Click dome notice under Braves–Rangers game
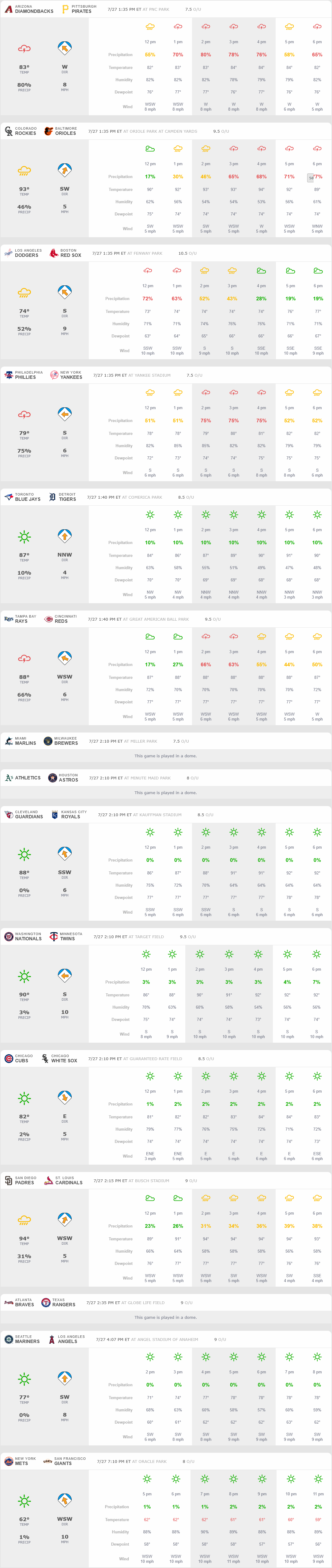Image resolution: width=332 pixels, height=1568 pixels. pos(165,1317)
